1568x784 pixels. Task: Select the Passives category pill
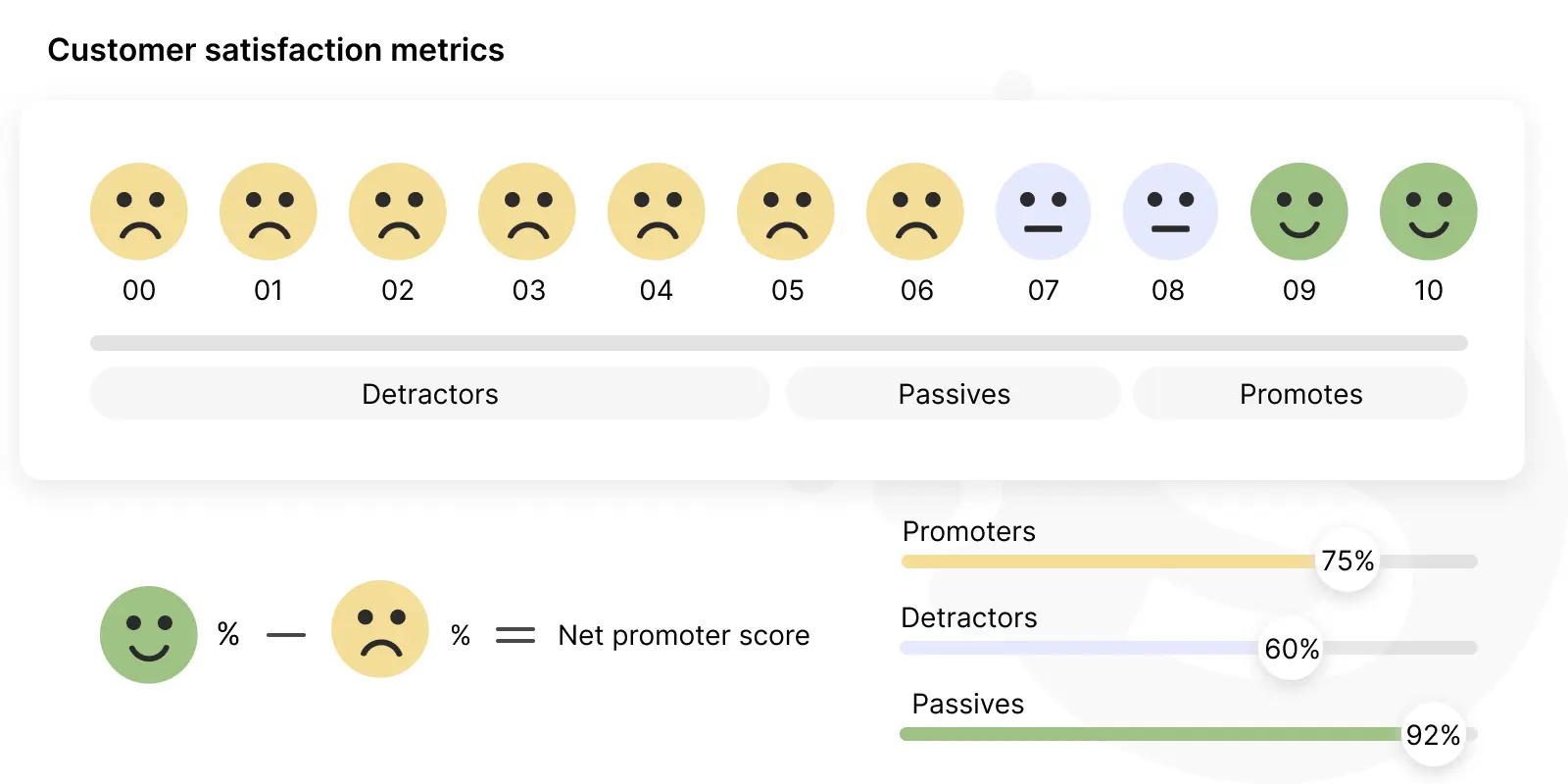click(x=954, y=394)
